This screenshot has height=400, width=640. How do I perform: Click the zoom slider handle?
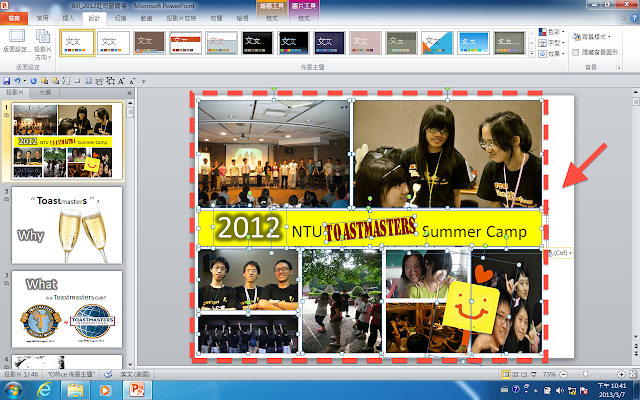586,374
